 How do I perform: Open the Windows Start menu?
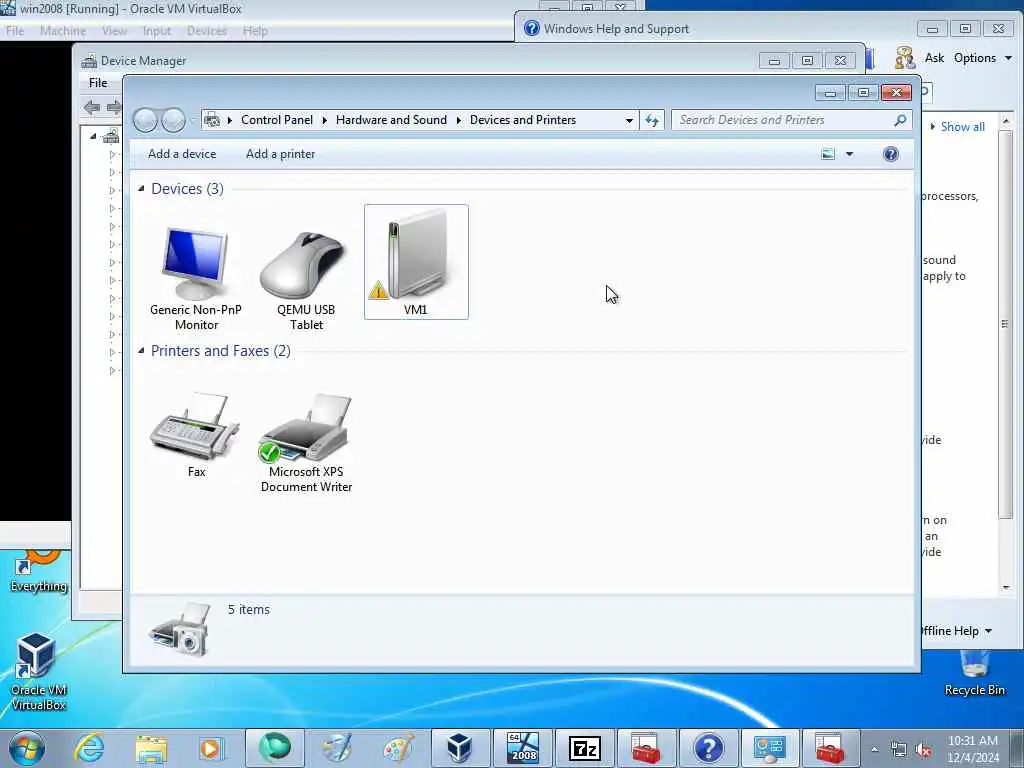coord(27,748)
